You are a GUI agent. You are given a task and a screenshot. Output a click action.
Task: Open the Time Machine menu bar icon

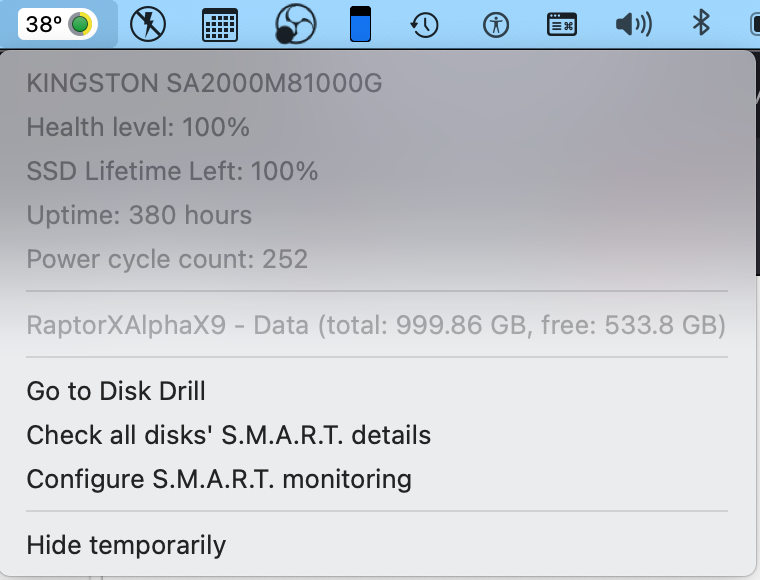point(424,25)
